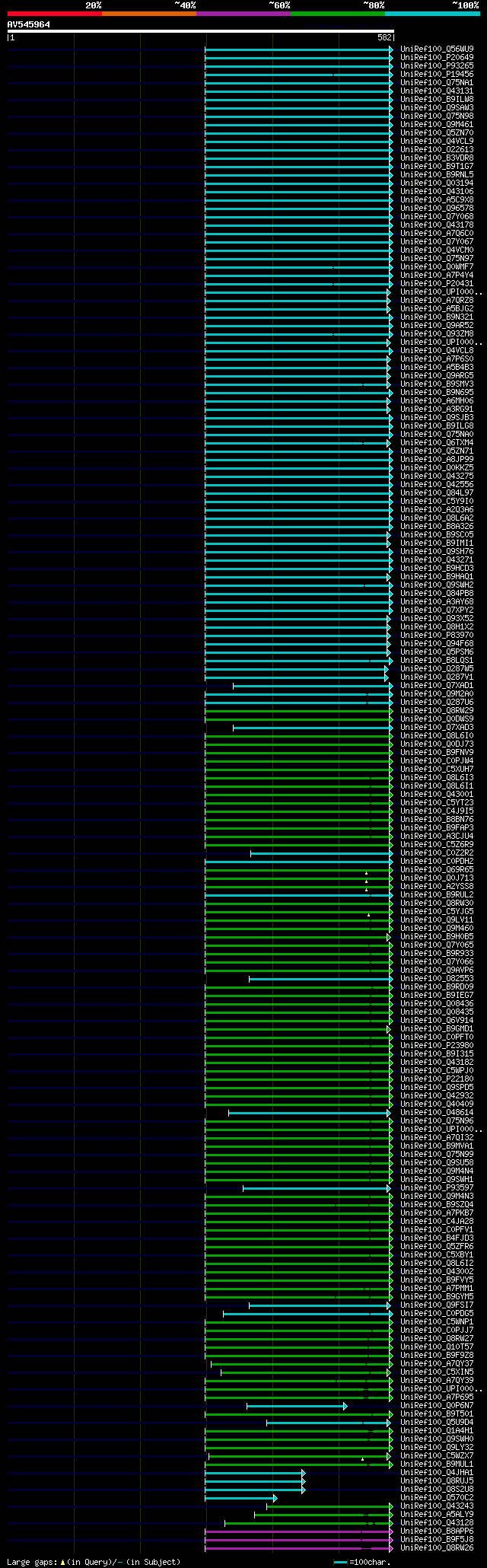The width and height of the screenshot is (487, 1568).
Task: Open the UniRef100_Q75NA1 hit
Action: pos(437,82)
